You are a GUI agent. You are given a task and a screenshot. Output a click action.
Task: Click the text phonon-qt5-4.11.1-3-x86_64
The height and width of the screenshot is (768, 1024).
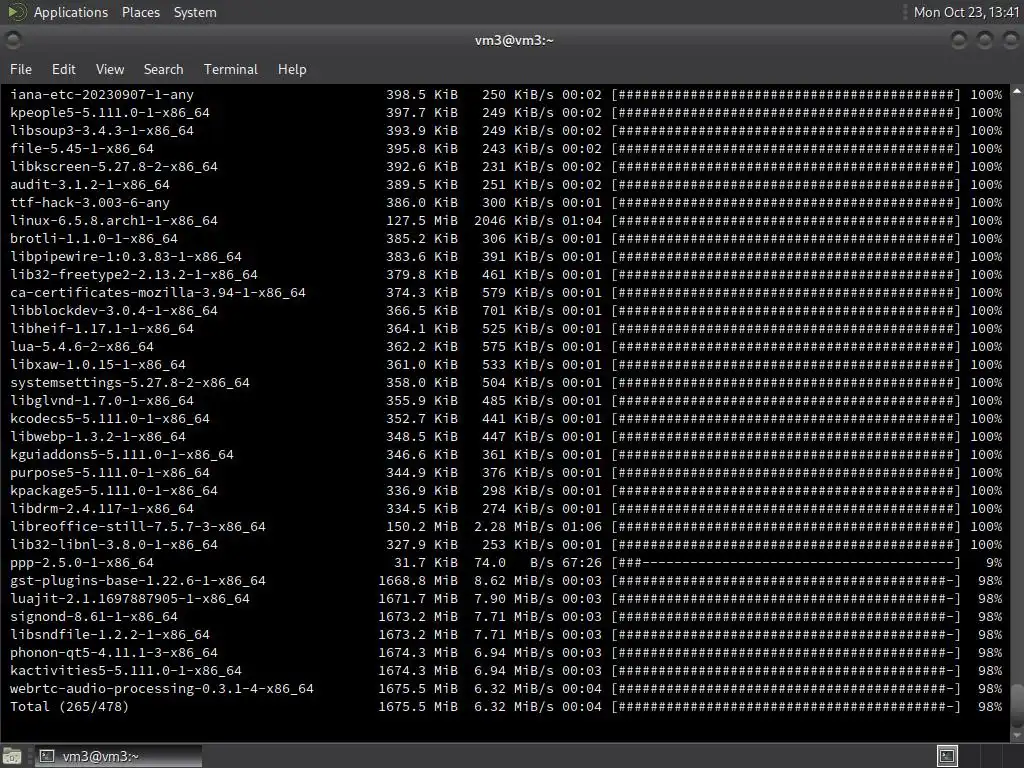click(114, 653)
